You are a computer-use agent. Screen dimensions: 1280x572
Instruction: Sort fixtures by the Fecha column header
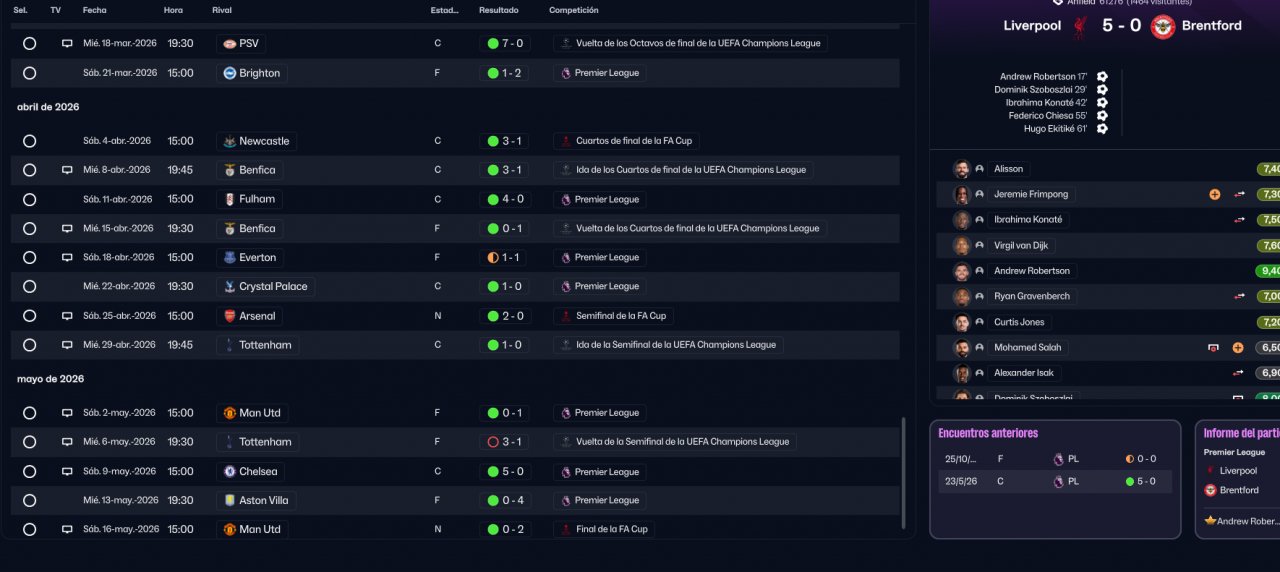[x=95, y=10]
